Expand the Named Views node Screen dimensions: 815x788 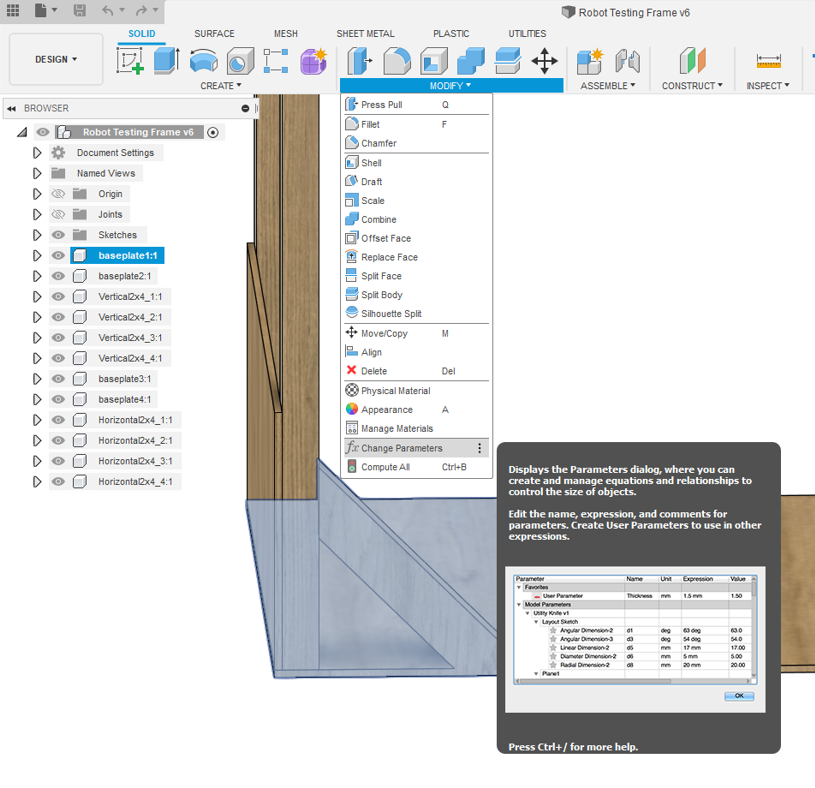click(37, 173)
